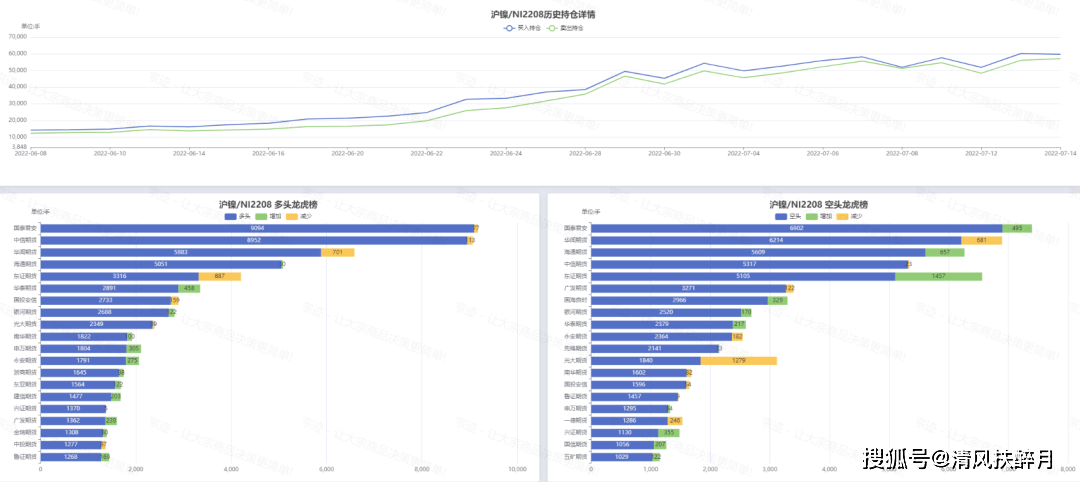Select the yellow 887 segment in long chart

click(x=219, y=276)
